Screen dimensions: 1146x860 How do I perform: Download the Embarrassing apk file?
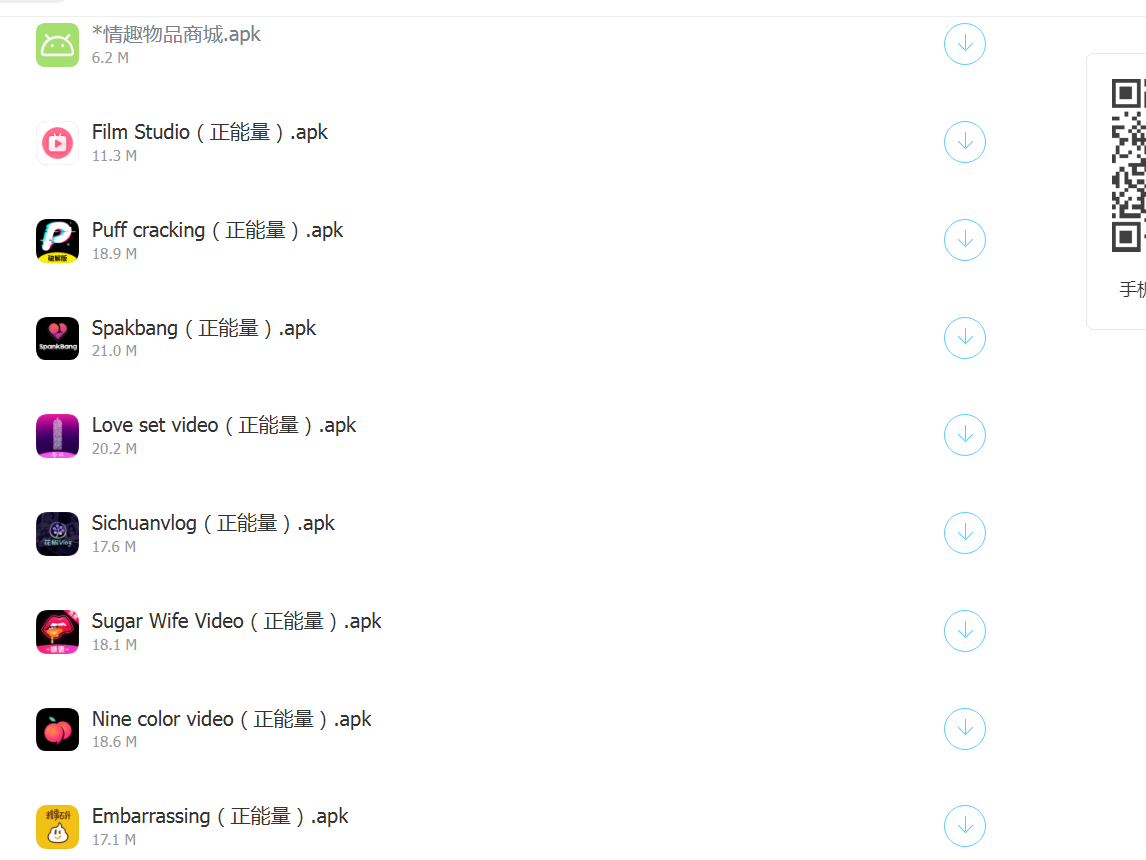pos(965,826)
